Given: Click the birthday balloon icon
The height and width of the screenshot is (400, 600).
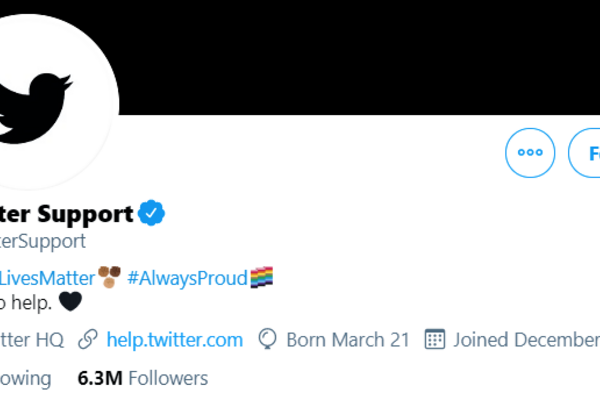Looking at the screenshot, I should point(268,340).
